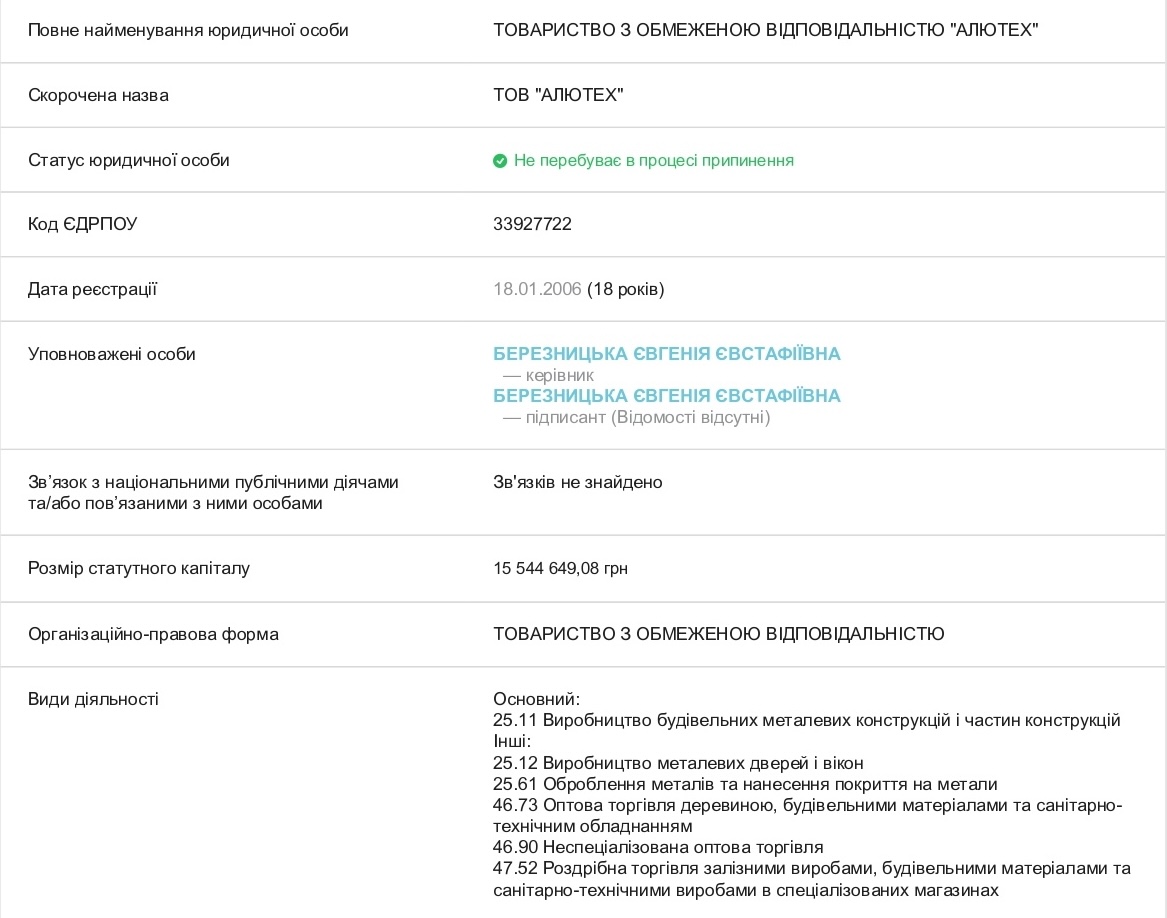Click main activity 25.11 Виробництво будівельних металевих конструкцій
The width and height of the screenshot is (1167, 918).
[806, 721]
